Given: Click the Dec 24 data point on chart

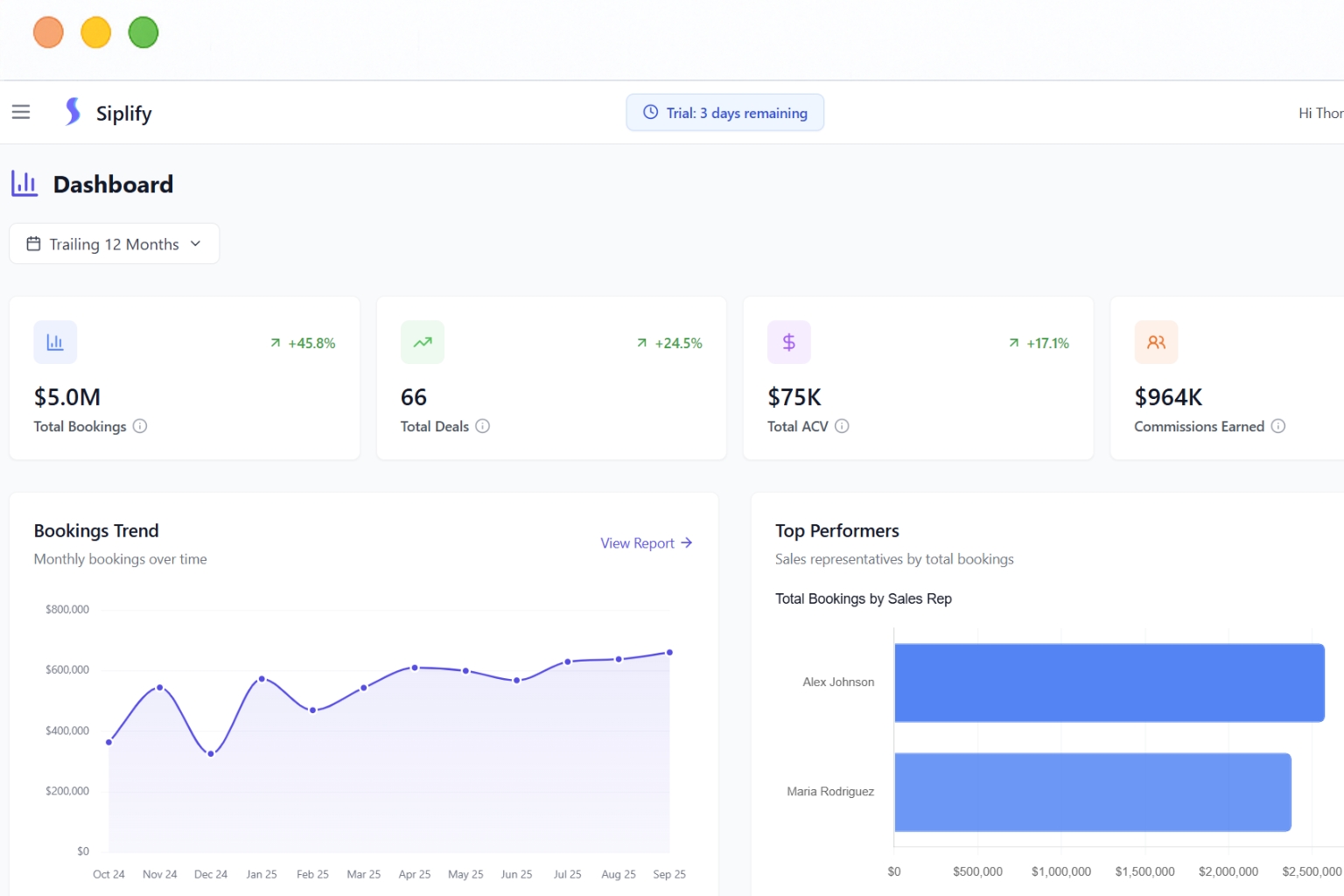Looking at the screenshot, I should click(x=211, y=753).
